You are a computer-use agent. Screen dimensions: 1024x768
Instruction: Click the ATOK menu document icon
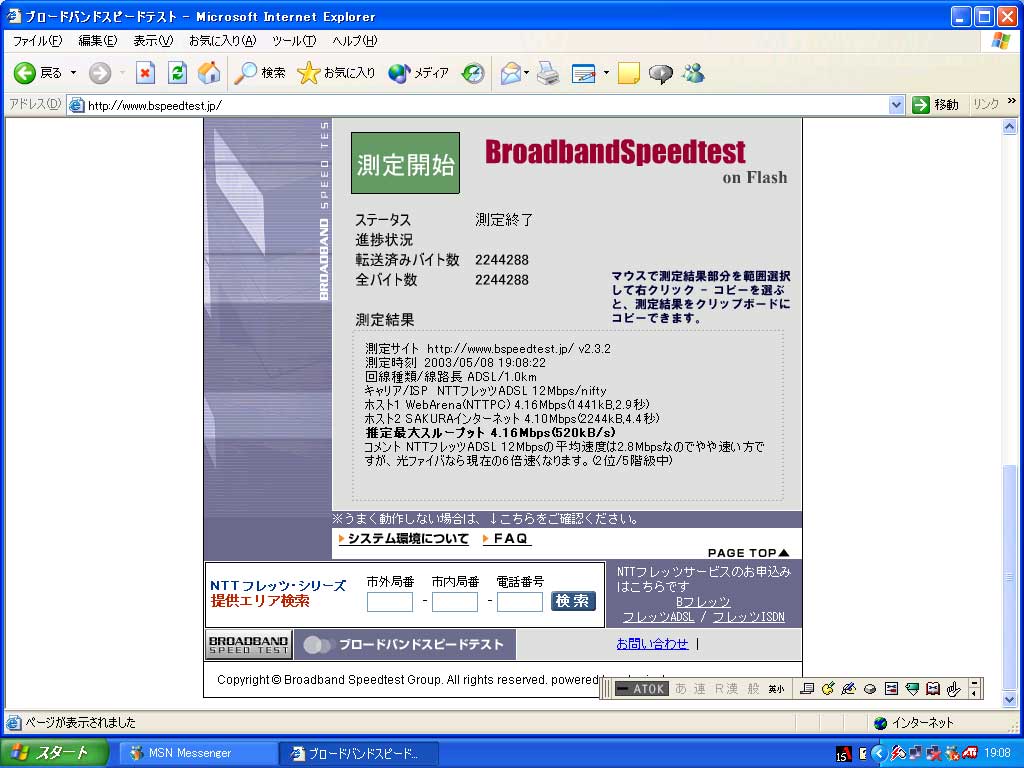click(807, 688)
